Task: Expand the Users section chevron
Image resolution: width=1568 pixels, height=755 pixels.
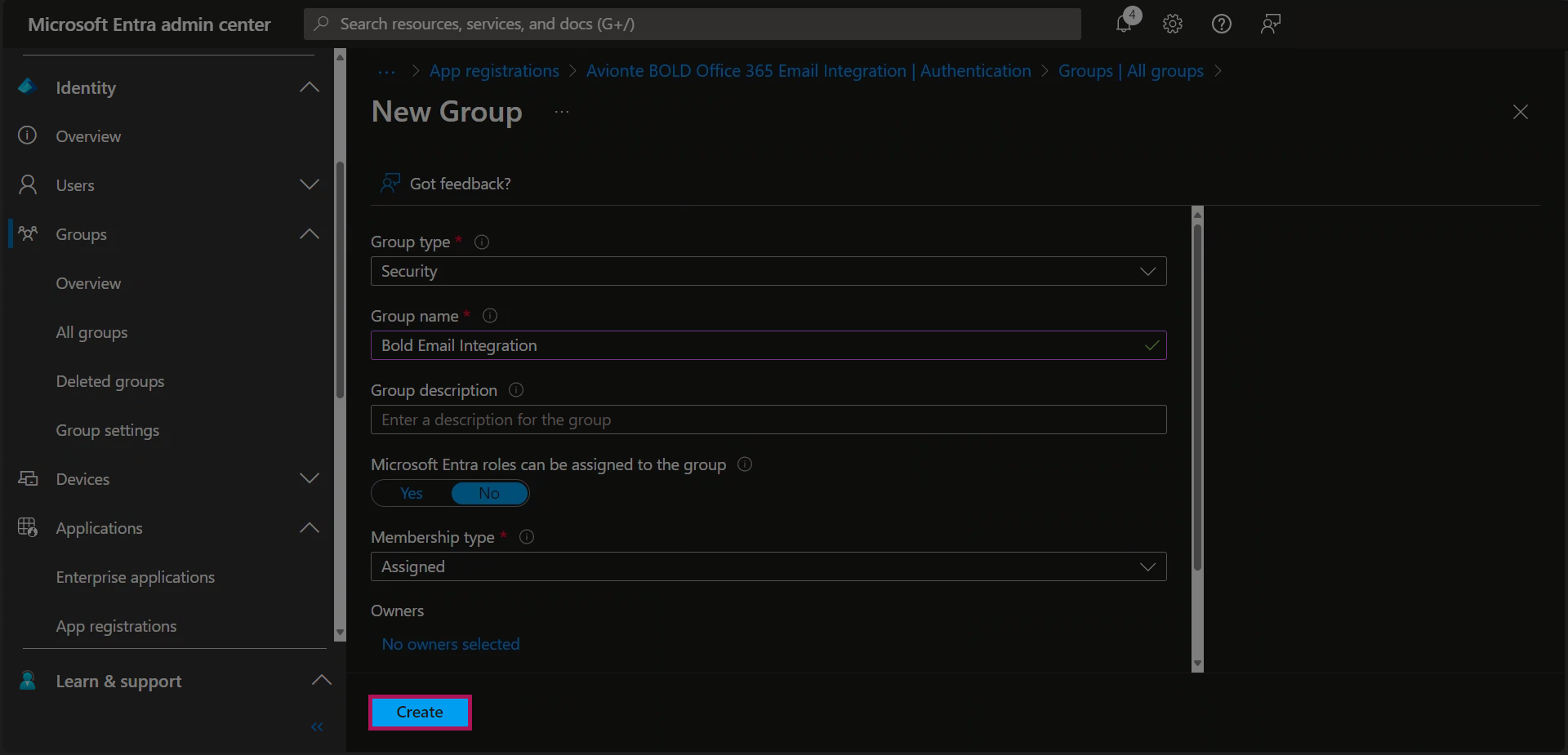Action: pos(310,184)
